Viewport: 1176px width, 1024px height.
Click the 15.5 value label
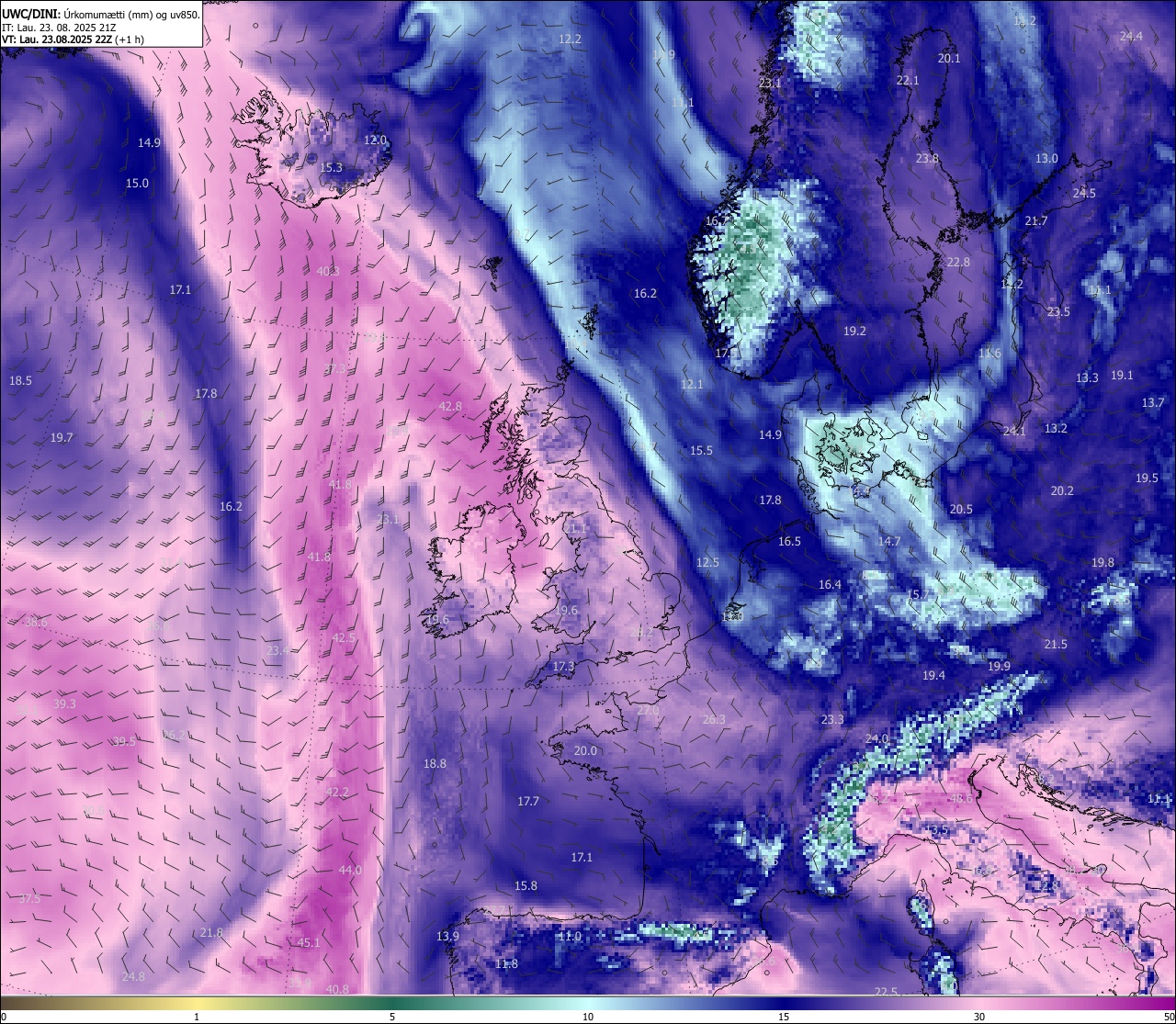701,450
